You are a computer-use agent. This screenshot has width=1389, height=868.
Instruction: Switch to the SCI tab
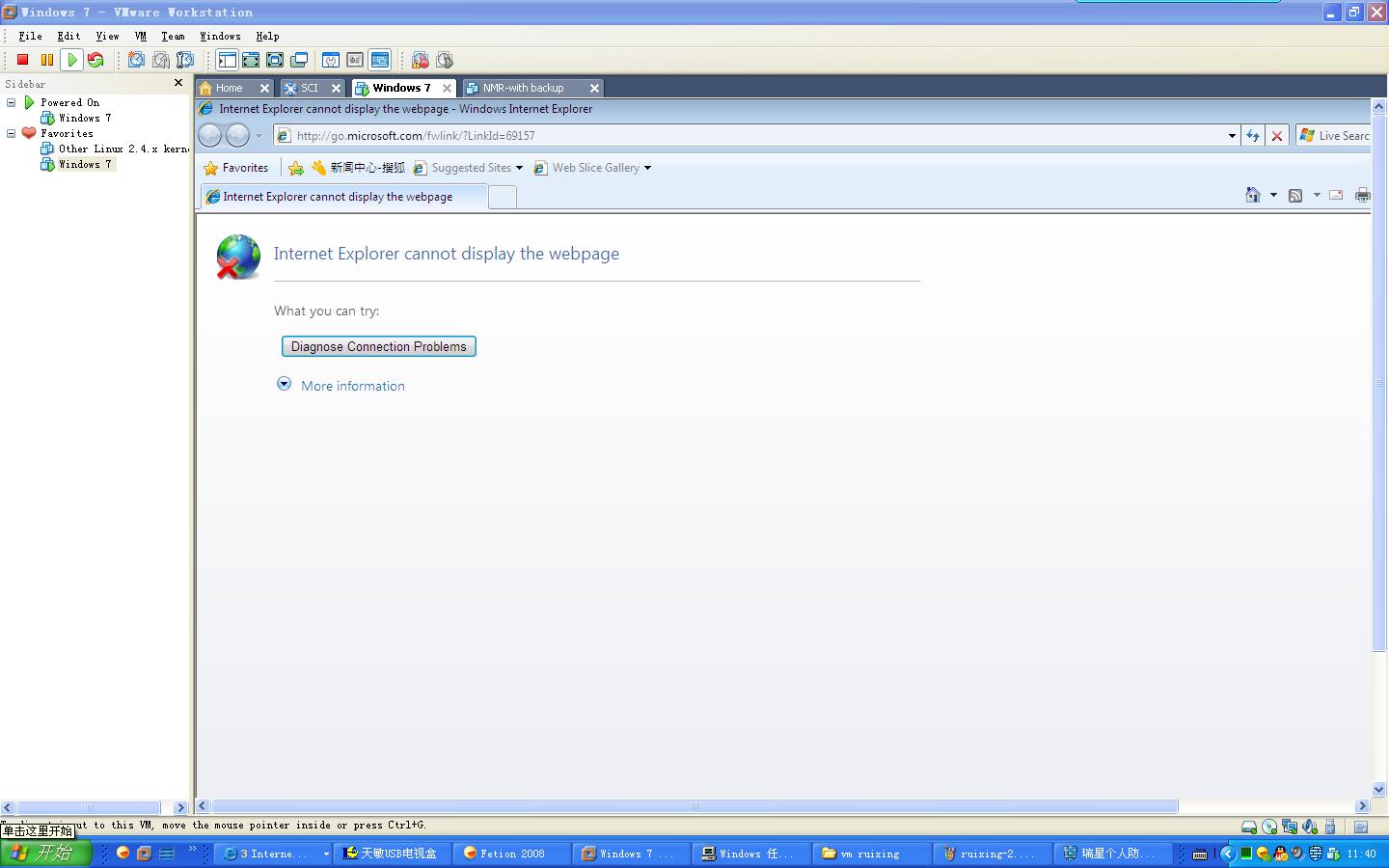[313, 88]
